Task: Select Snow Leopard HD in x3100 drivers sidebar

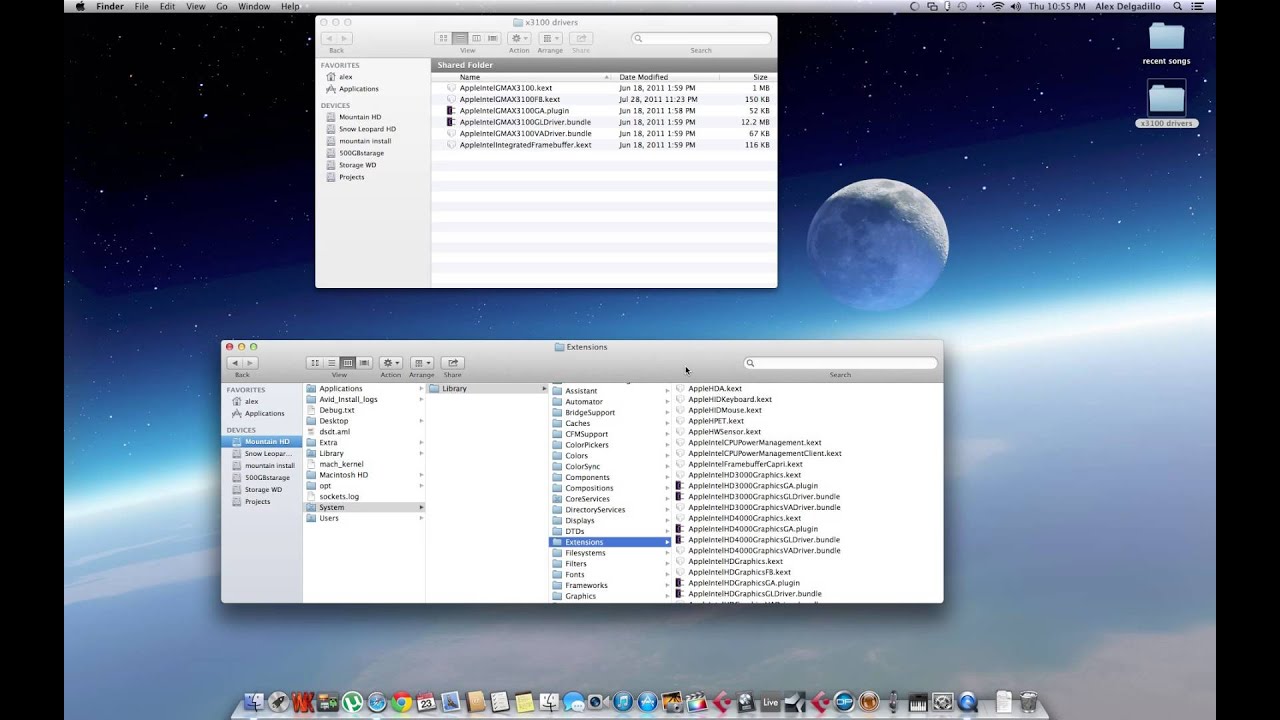Action: pos(367,129)
